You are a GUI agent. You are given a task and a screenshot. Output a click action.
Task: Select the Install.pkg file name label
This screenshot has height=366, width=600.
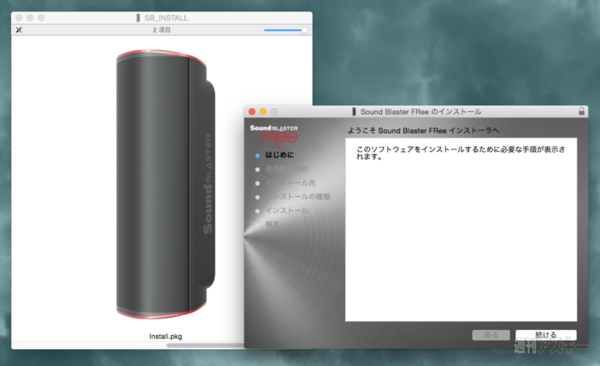point(166,337)
